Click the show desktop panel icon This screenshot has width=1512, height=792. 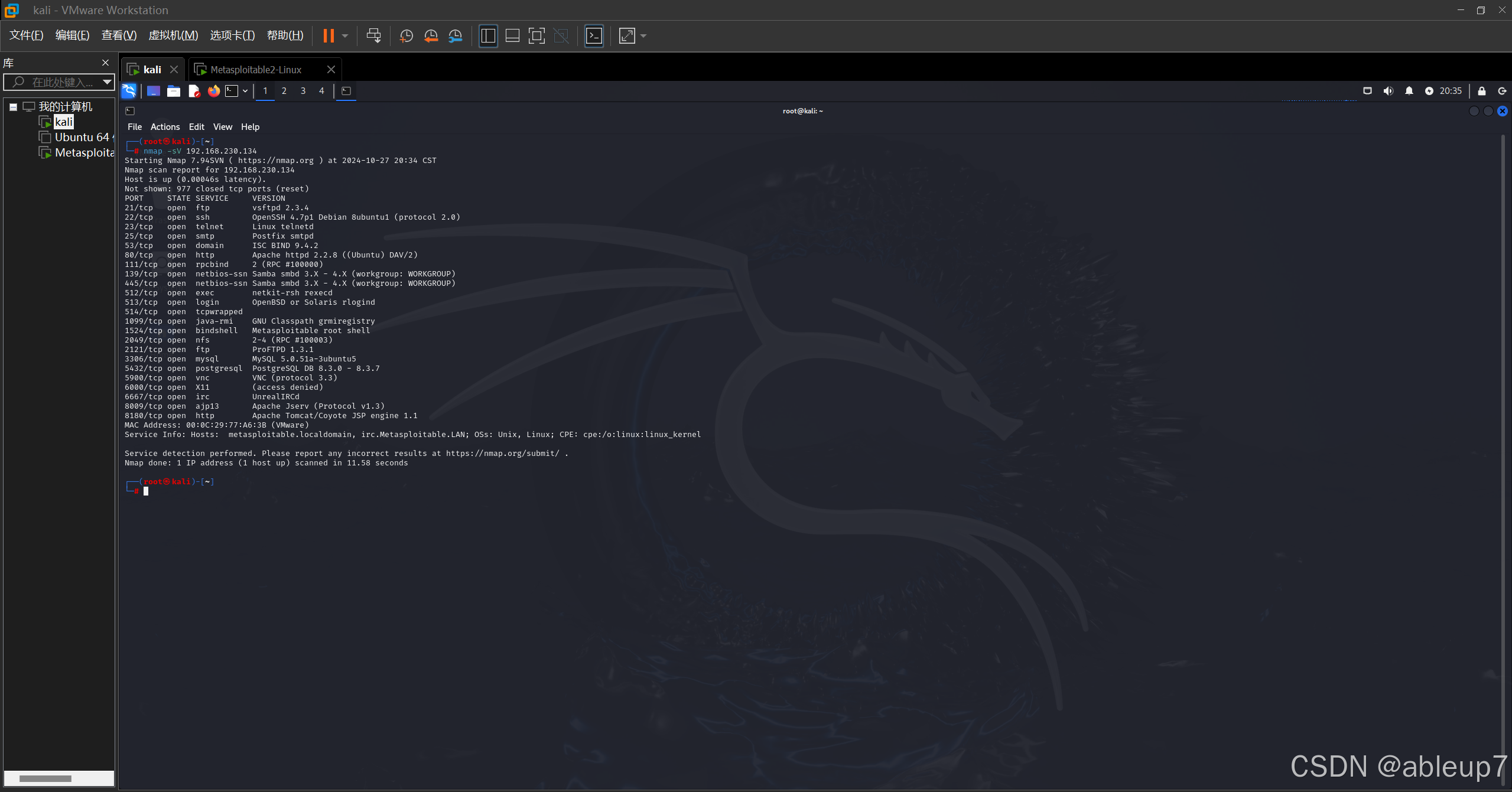click(x=154, y=91)
